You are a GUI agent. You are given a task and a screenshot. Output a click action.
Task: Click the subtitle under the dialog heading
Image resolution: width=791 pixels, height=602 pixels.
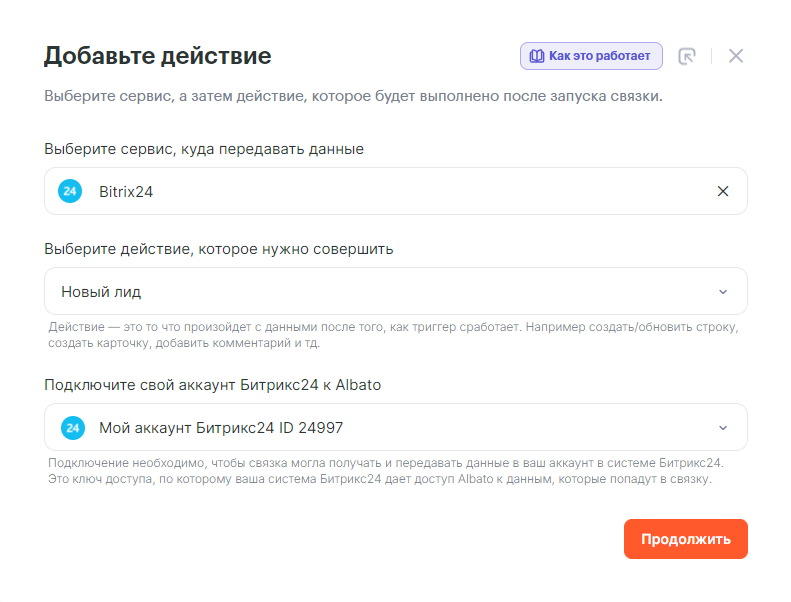coord(353,97)
